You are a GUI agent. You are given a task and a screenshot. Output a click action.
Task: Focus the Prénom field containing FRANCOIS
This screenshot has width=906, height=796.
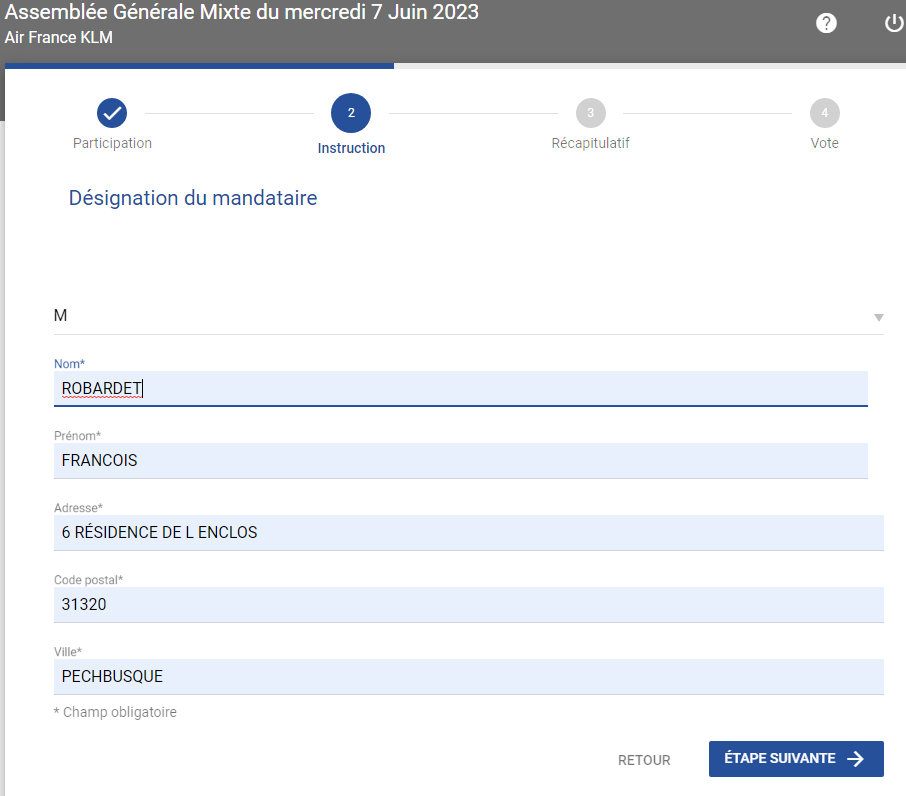click(461, 460)
